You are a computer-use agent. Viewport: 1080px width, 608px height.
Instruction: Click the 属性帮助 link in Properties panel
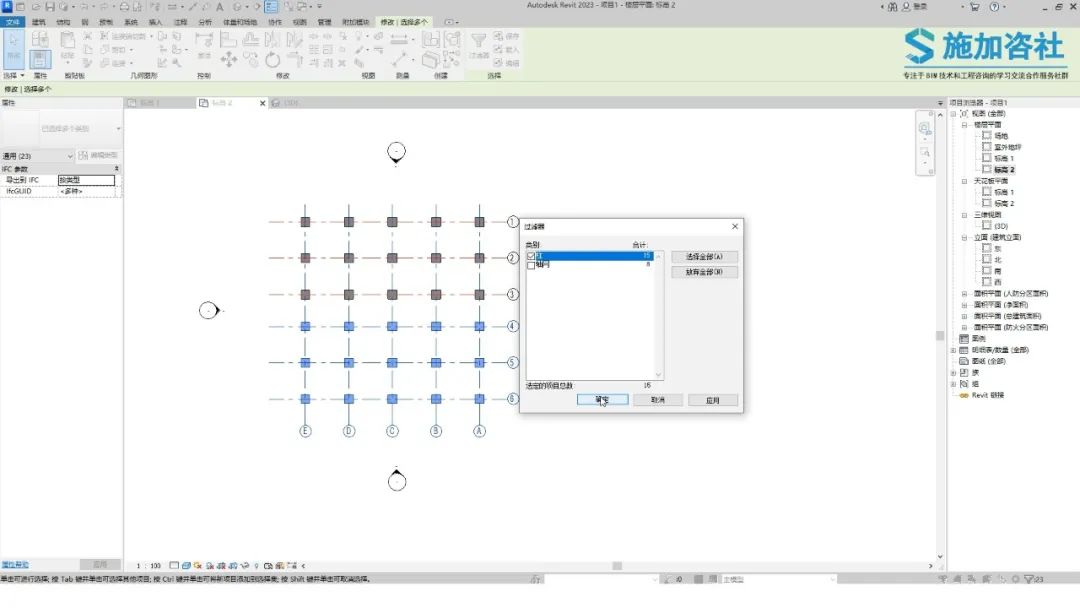click(x=15, y=565)
